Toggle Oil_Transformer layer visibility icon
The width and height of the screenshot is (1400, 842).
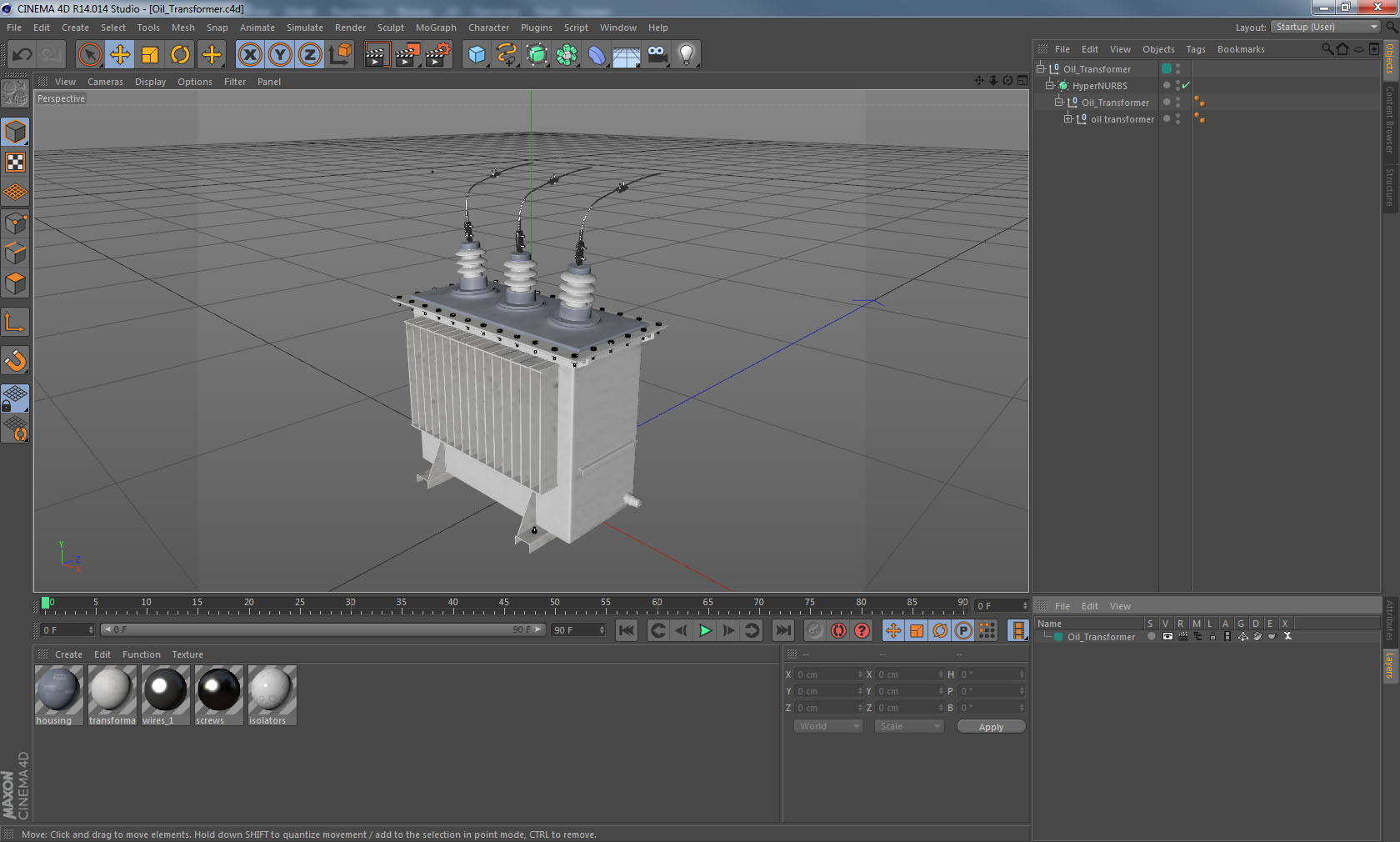coord(1167,636)
